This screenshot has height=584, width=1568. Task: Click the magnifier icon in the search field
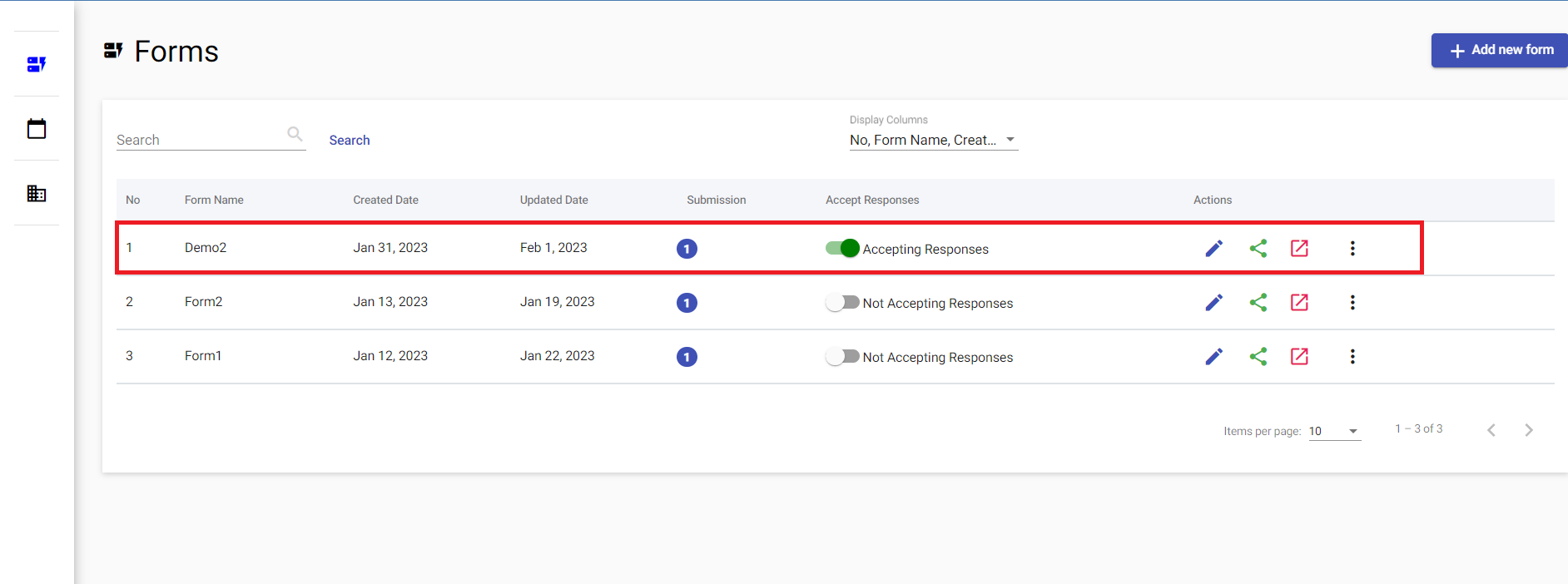(295, 133)
